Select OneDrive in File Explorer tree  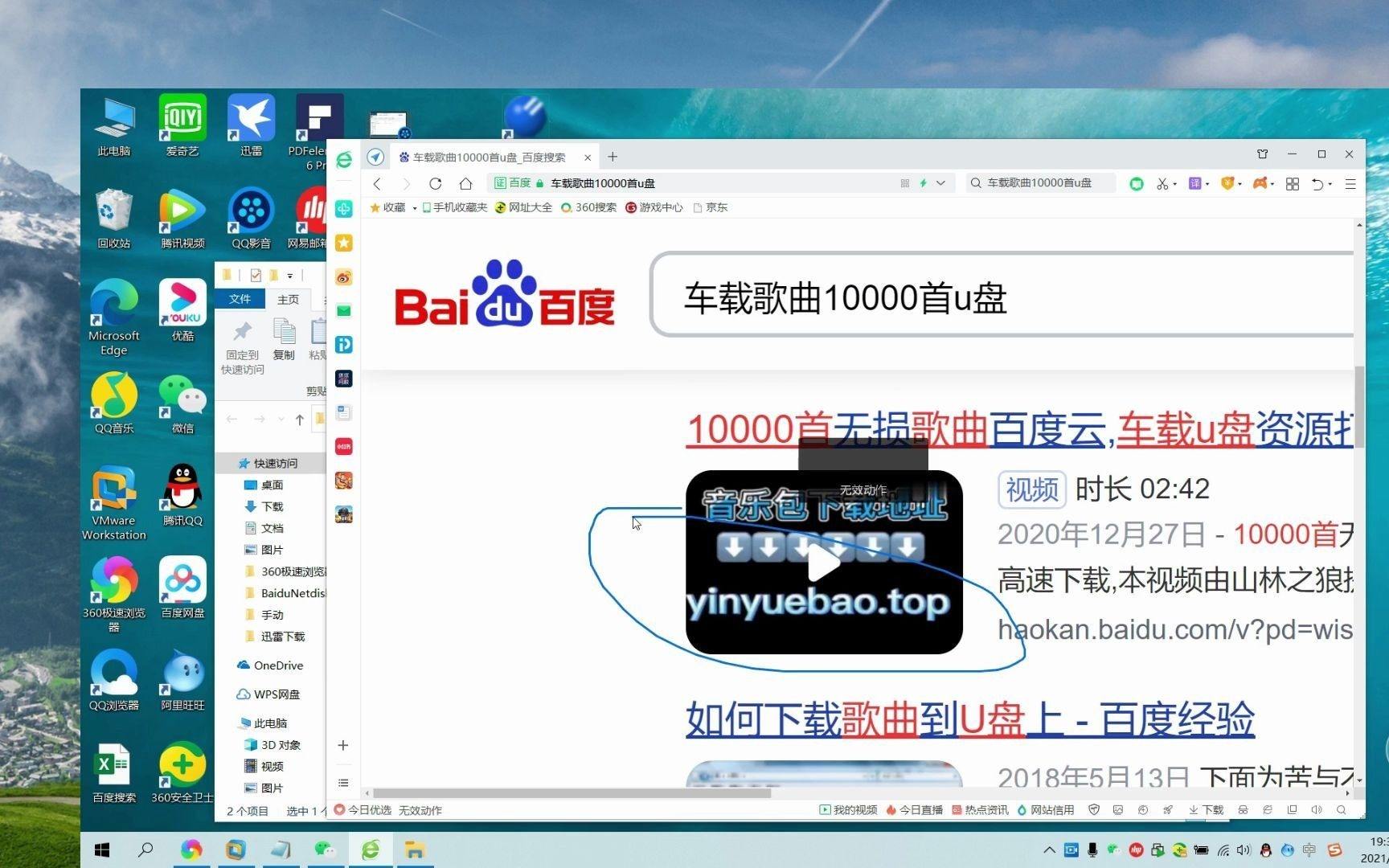(x=272, y=665)
